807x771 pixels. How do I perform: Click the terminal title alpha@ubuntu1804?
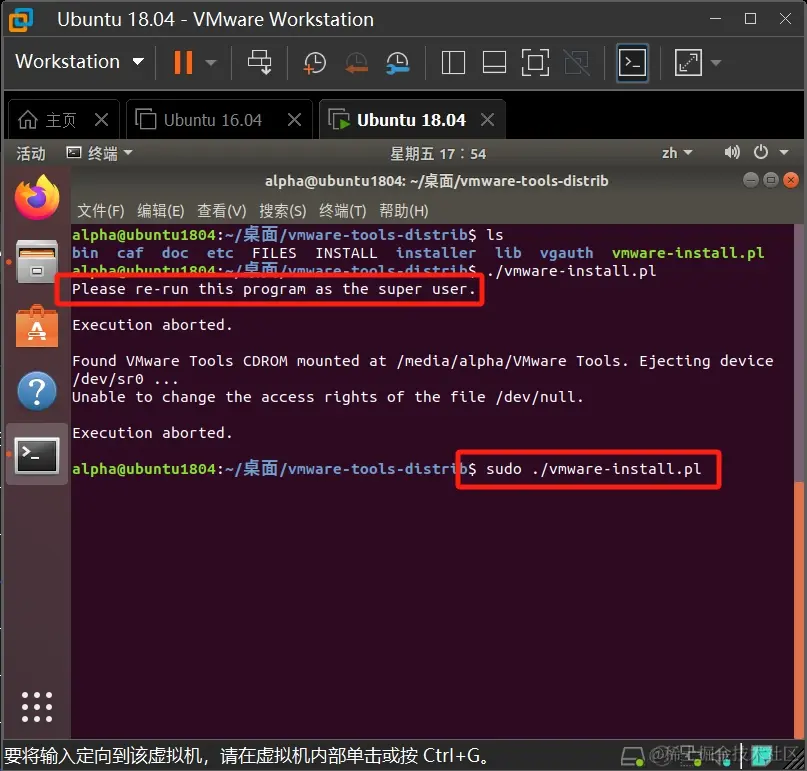coord(436,181)
